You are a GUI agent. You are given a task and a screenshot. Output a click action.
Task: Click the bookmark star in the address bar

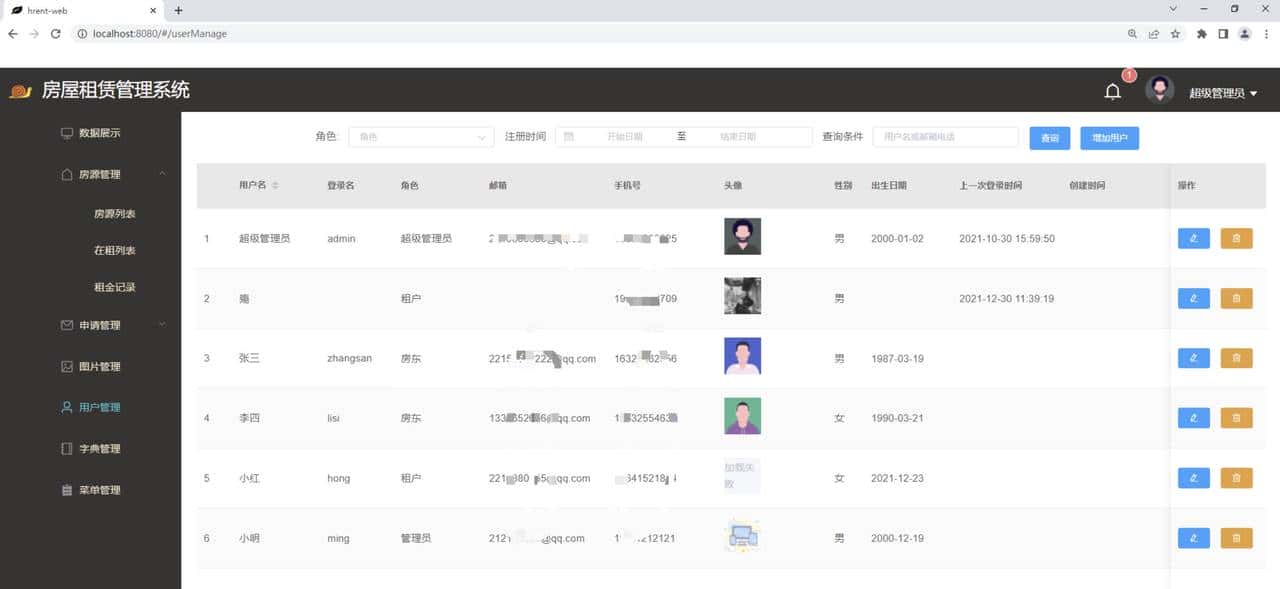(x=1176, y=33)
